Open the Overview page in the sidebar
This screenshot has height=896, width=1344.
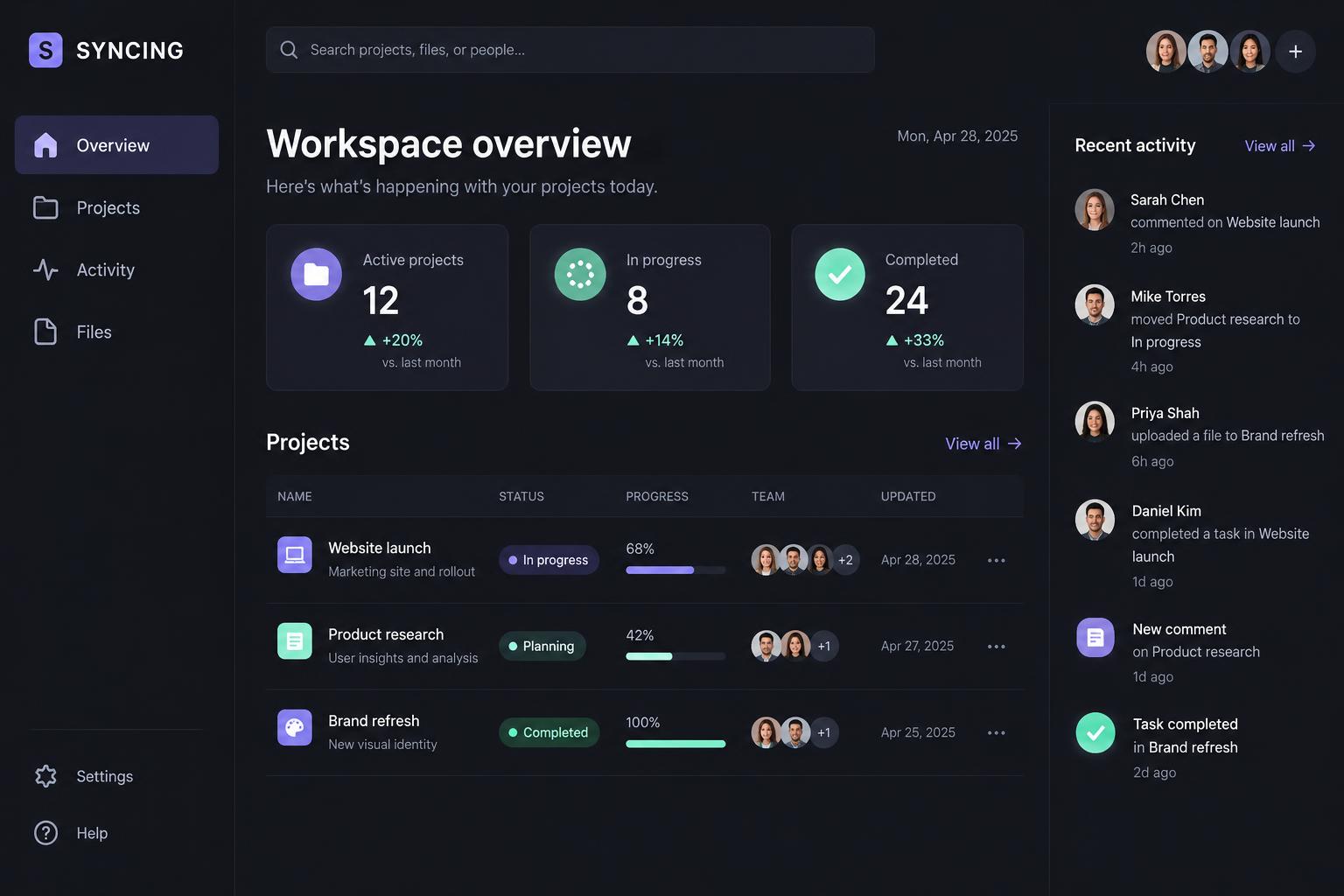(x=116, y=144)
